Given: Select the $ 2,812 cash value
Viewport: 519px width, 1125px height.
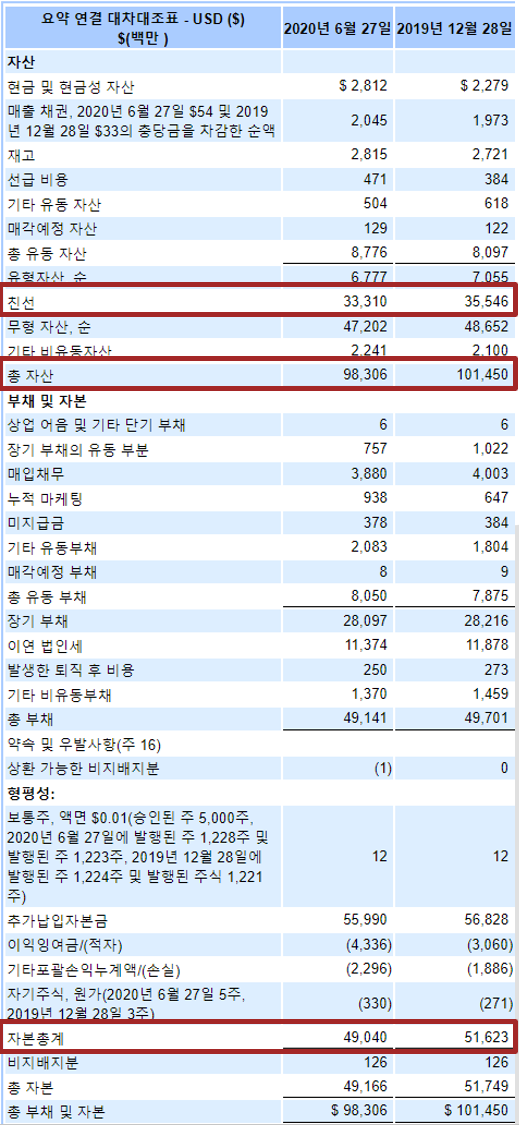Looking at the screenshot, I should [363, 86].
